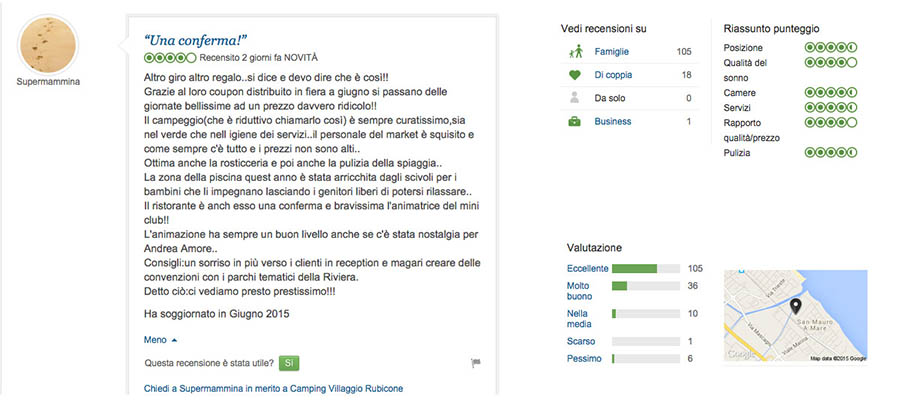Click the four-circle review rating bubbles
The image size is (900, 406).
click(170, 57)
